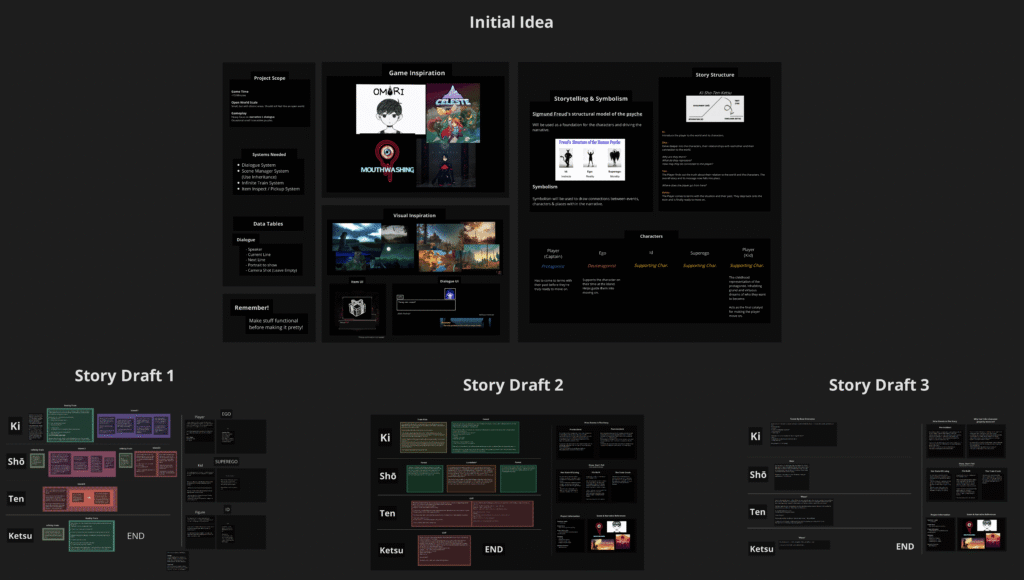The height and width of the screenshot is (580, 1024).
Task: Open Freud's Structure of the Psyche diagram
Action: [x=589, y=159]
